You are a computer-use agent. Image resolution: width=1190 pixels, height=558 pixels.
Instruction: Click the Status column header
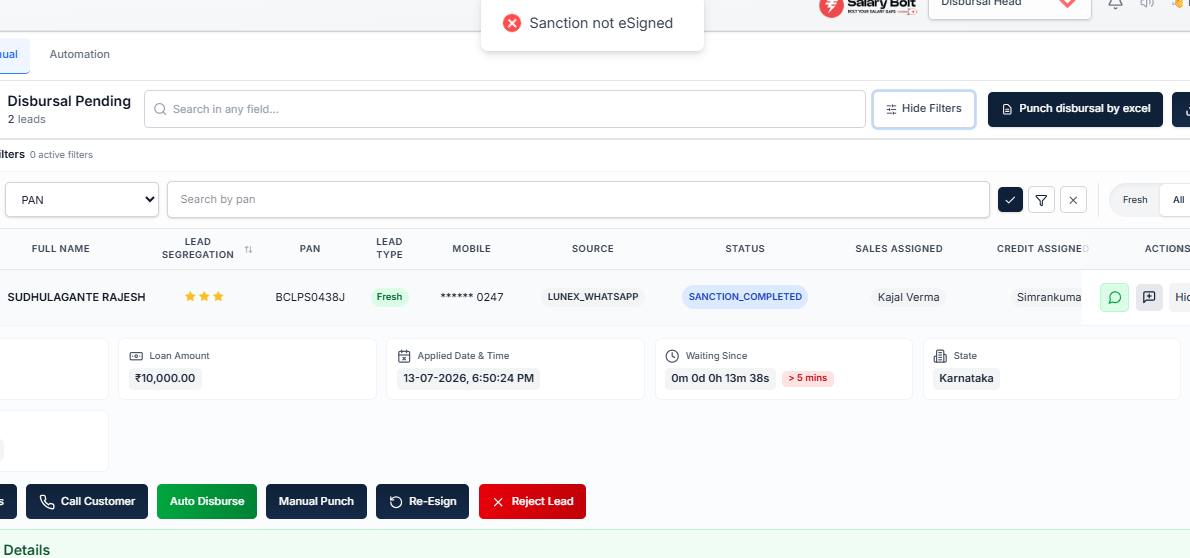745,249
